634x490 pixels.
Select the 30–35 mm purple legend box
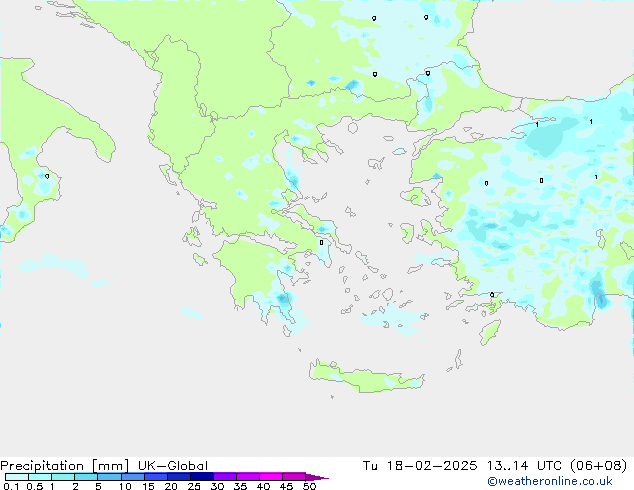(225, 477)
